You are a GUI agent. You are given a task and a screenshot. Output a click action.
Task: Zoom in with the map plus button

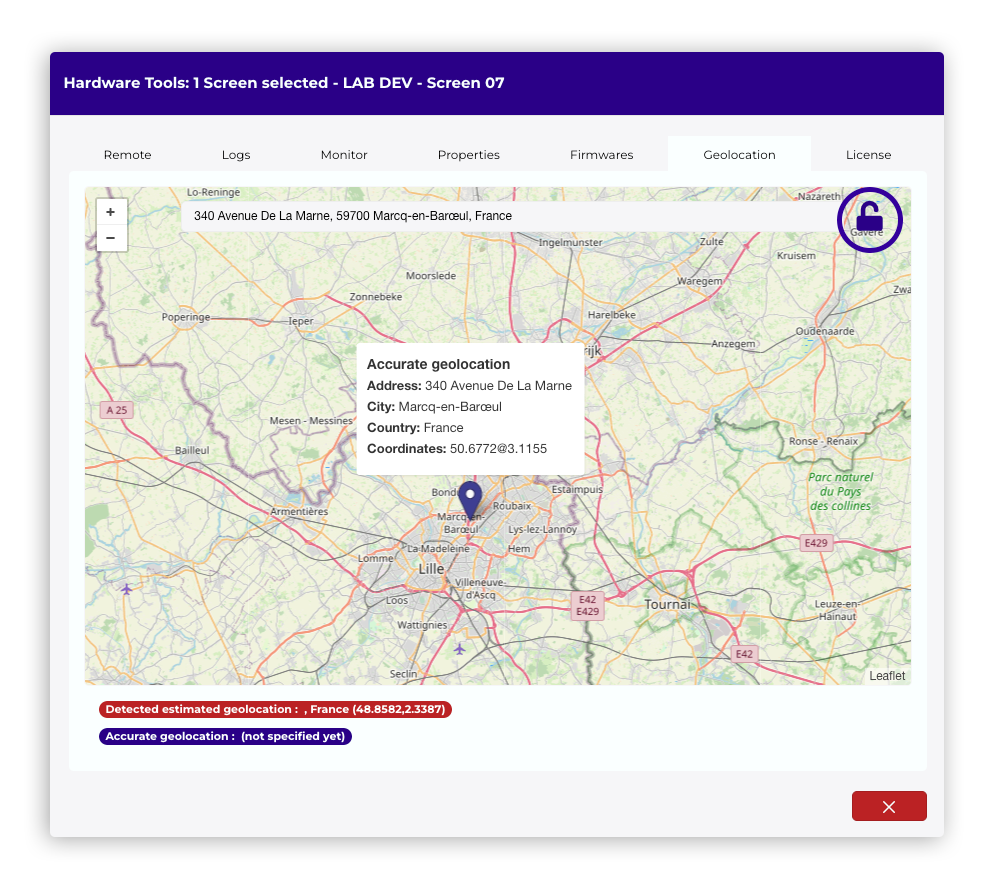pyautogui.click(x=111, y=212)
